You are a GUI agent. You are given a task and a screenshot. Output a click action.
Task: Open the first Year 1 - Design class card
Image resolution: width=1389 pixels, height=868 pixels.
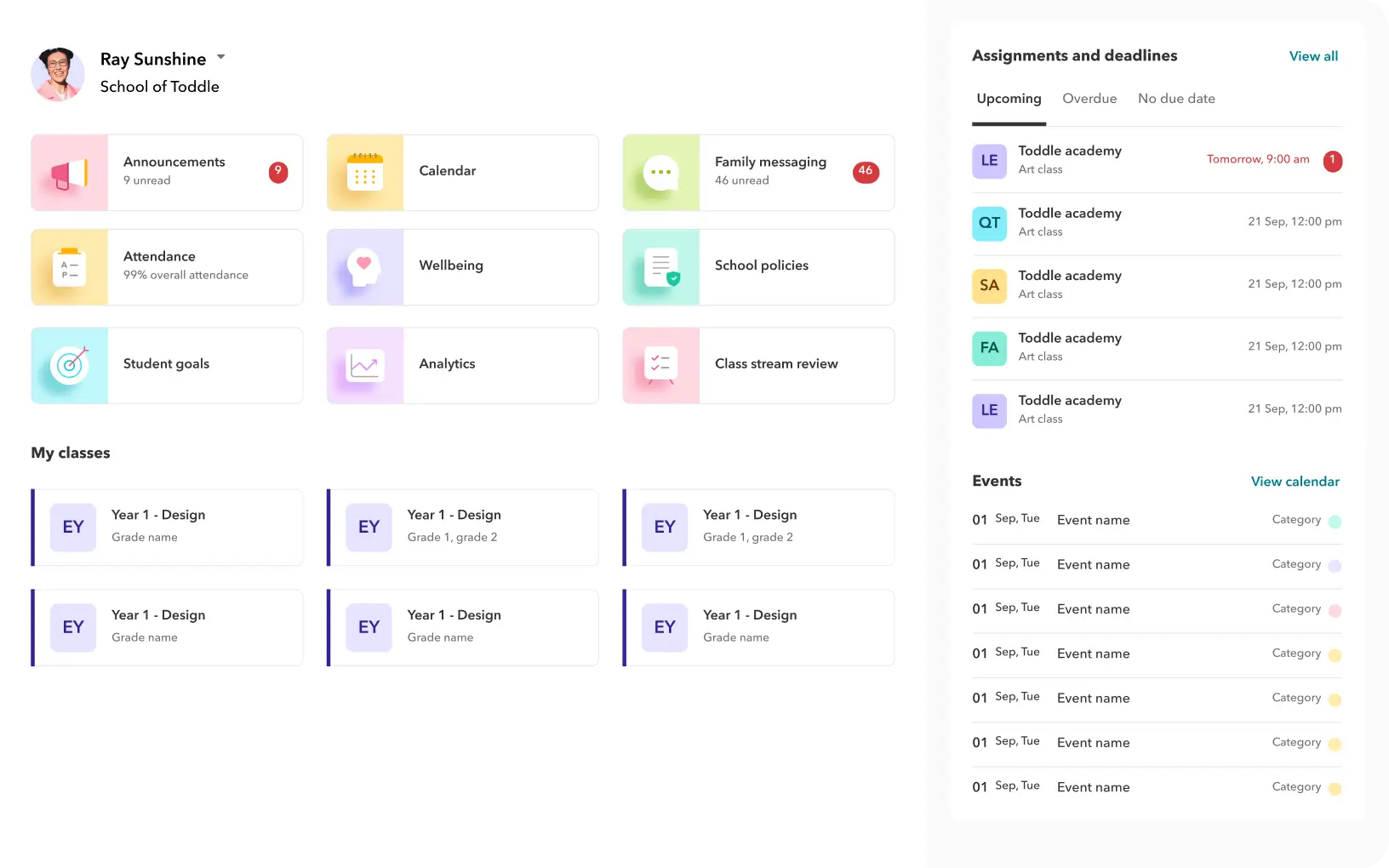167,527
